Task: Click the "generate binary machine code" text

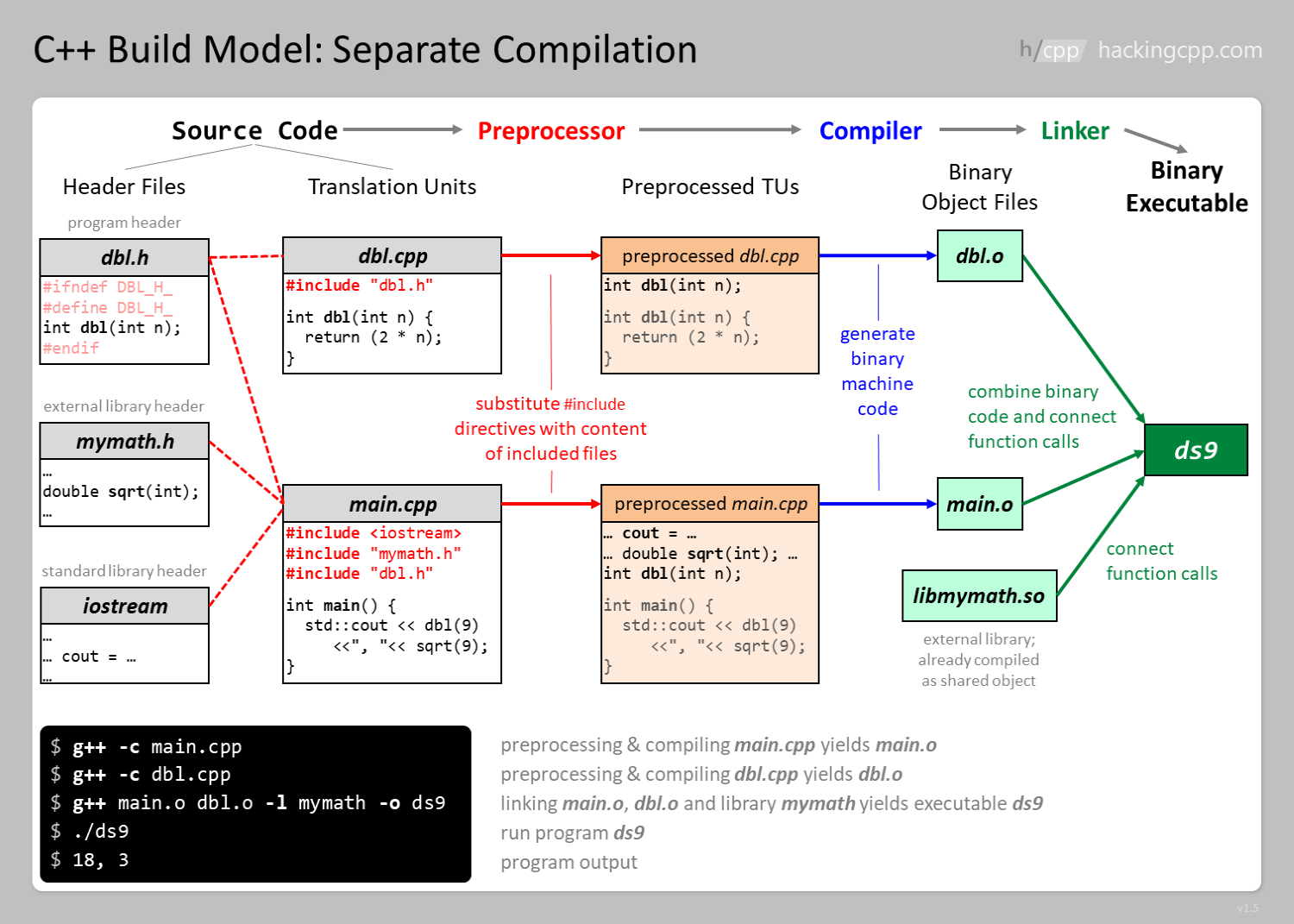Action: click(877, 371)
